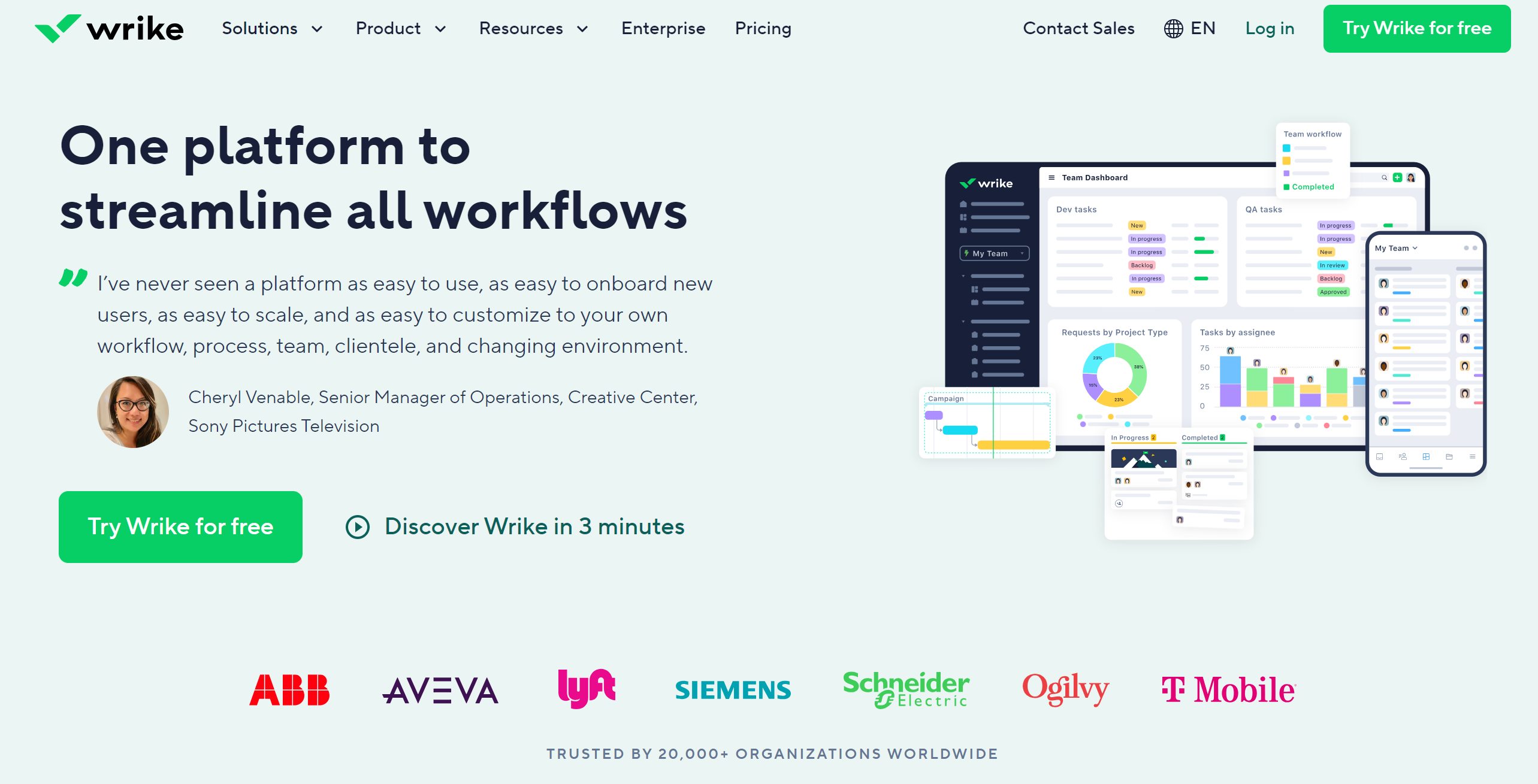Viewport: 1538px width, 784px height.
Task: Click the Contact Sales link
Action: point(1079,28)
